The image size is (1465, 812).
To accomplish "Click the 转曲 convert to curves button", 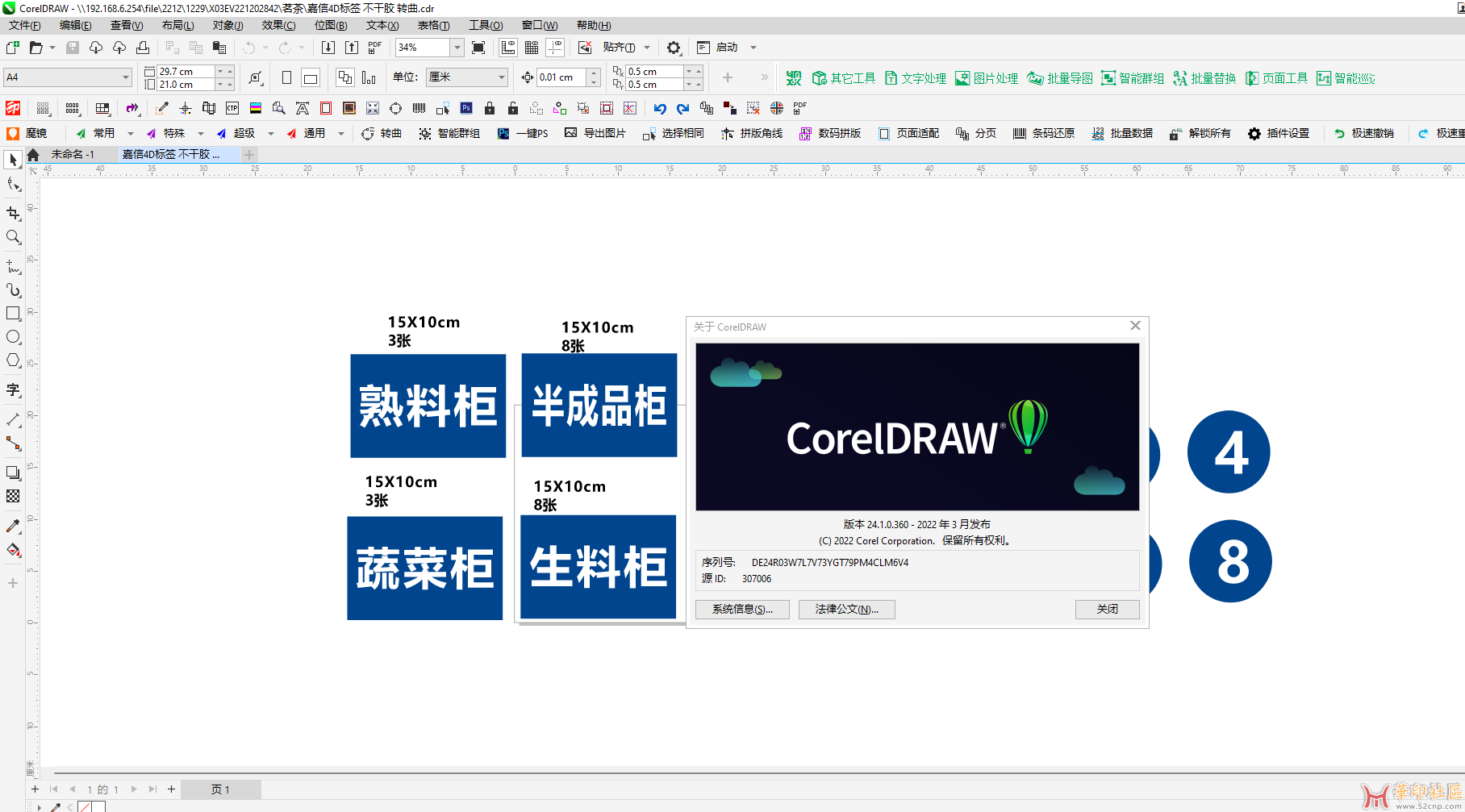I will [x=382, y=134].
